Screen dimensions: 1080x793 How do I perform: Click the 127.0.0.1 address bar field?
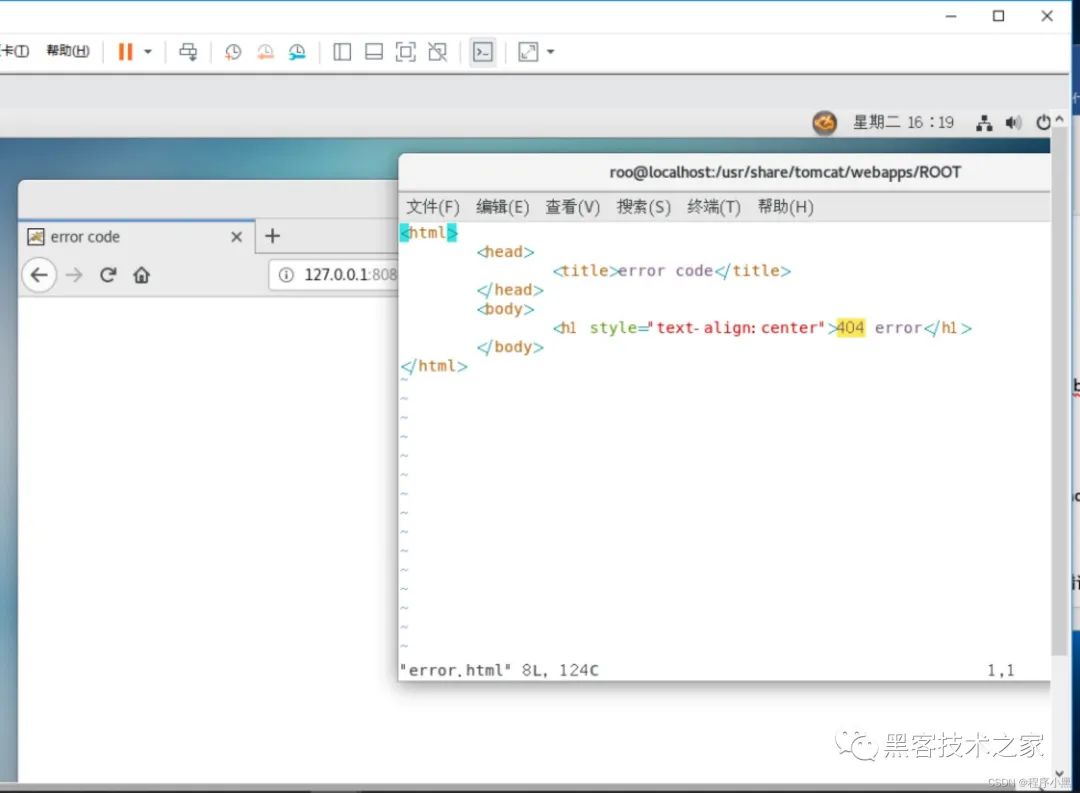point(333,275)
